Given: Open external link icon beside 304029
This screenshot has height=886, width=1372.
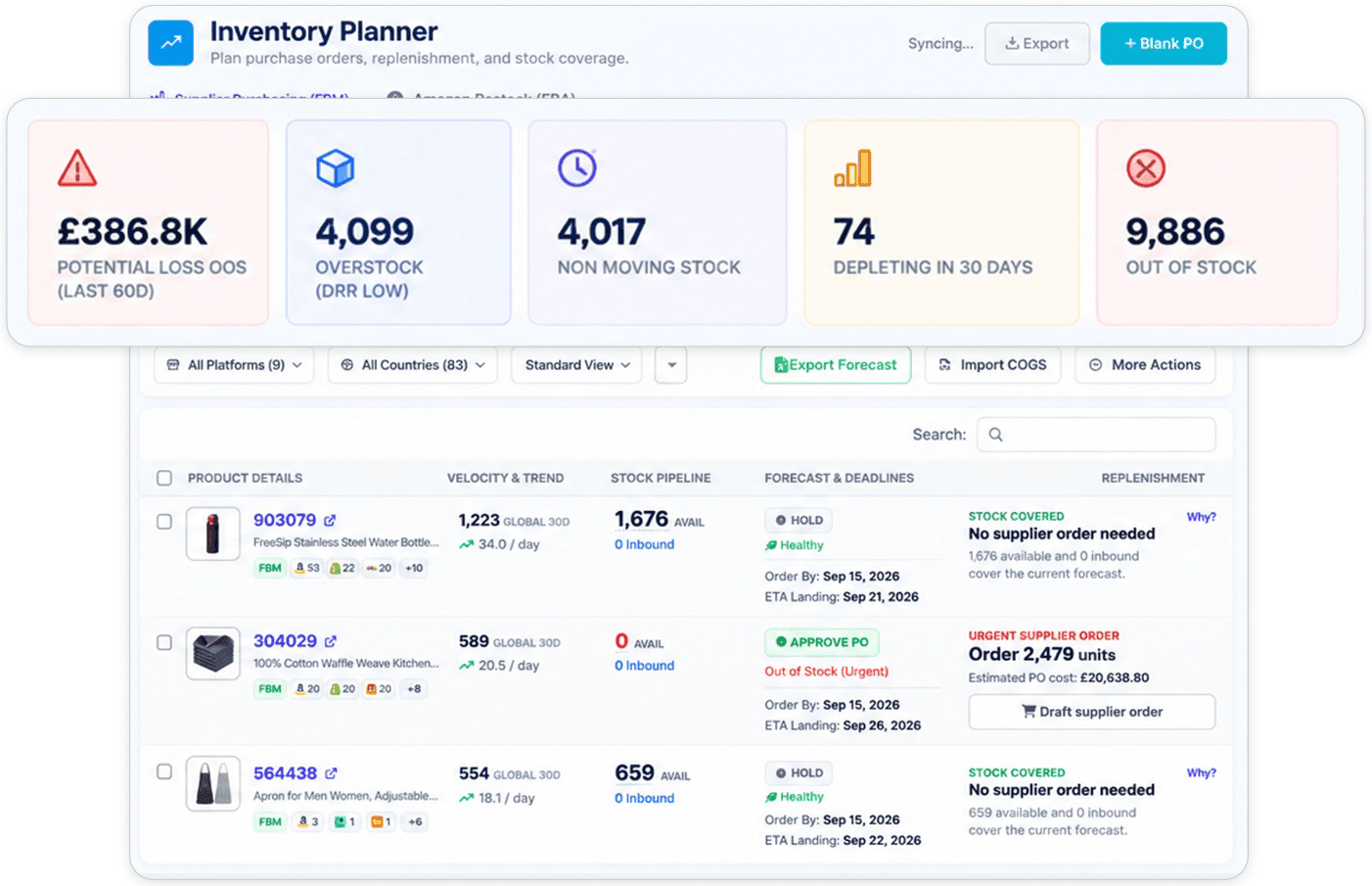Looking at the screenshot, I should [331, 641].
